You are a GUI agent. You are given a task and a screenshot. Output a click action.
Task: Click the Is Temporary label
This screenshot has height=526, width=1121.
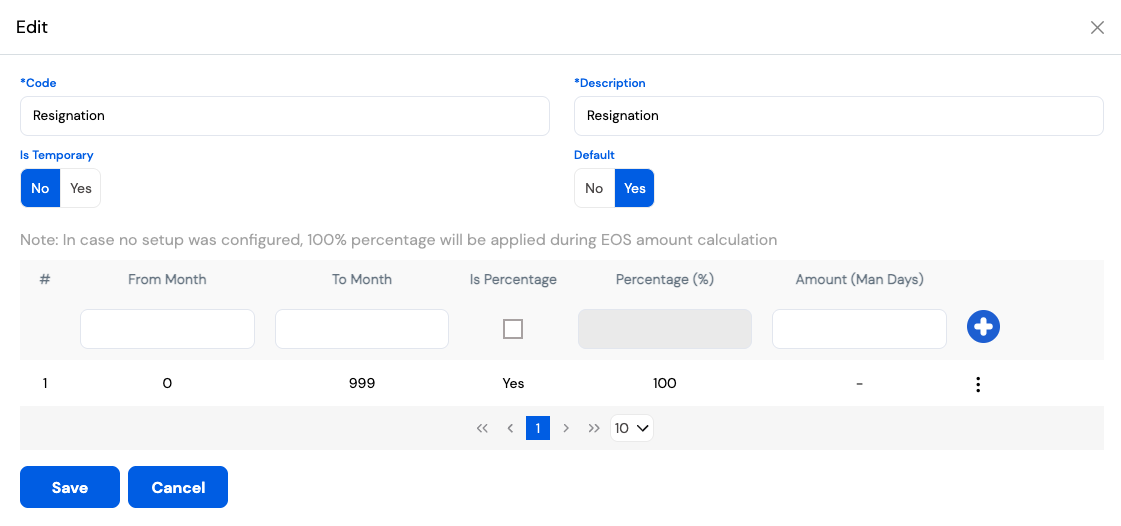[x=57, y=154]
